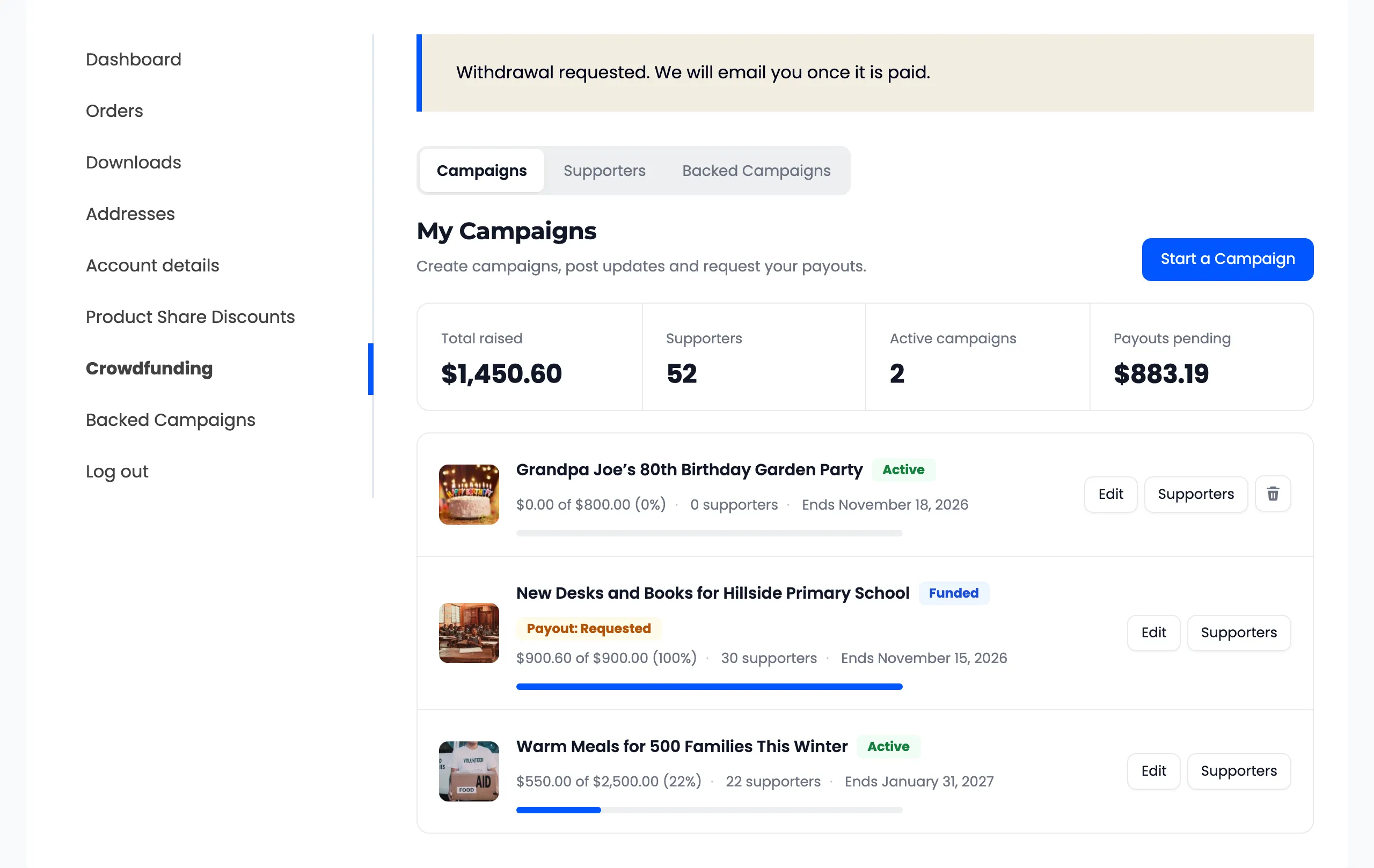Switch to the Supporters tab
The image size is (1374, 868).
click(x=604, y=171)
